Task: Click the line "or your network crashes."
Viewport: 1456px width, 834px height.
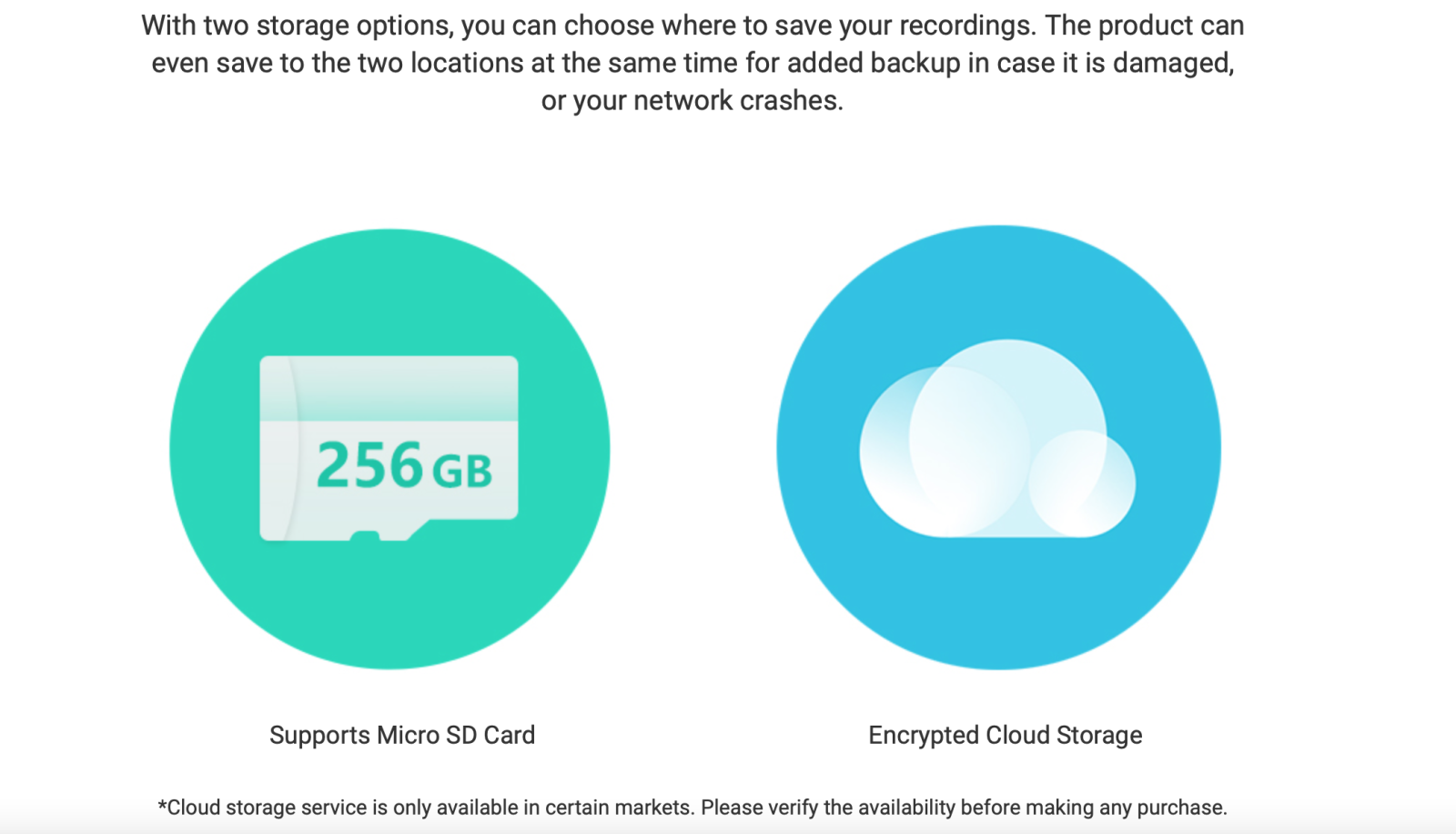Action: [693, 100]
